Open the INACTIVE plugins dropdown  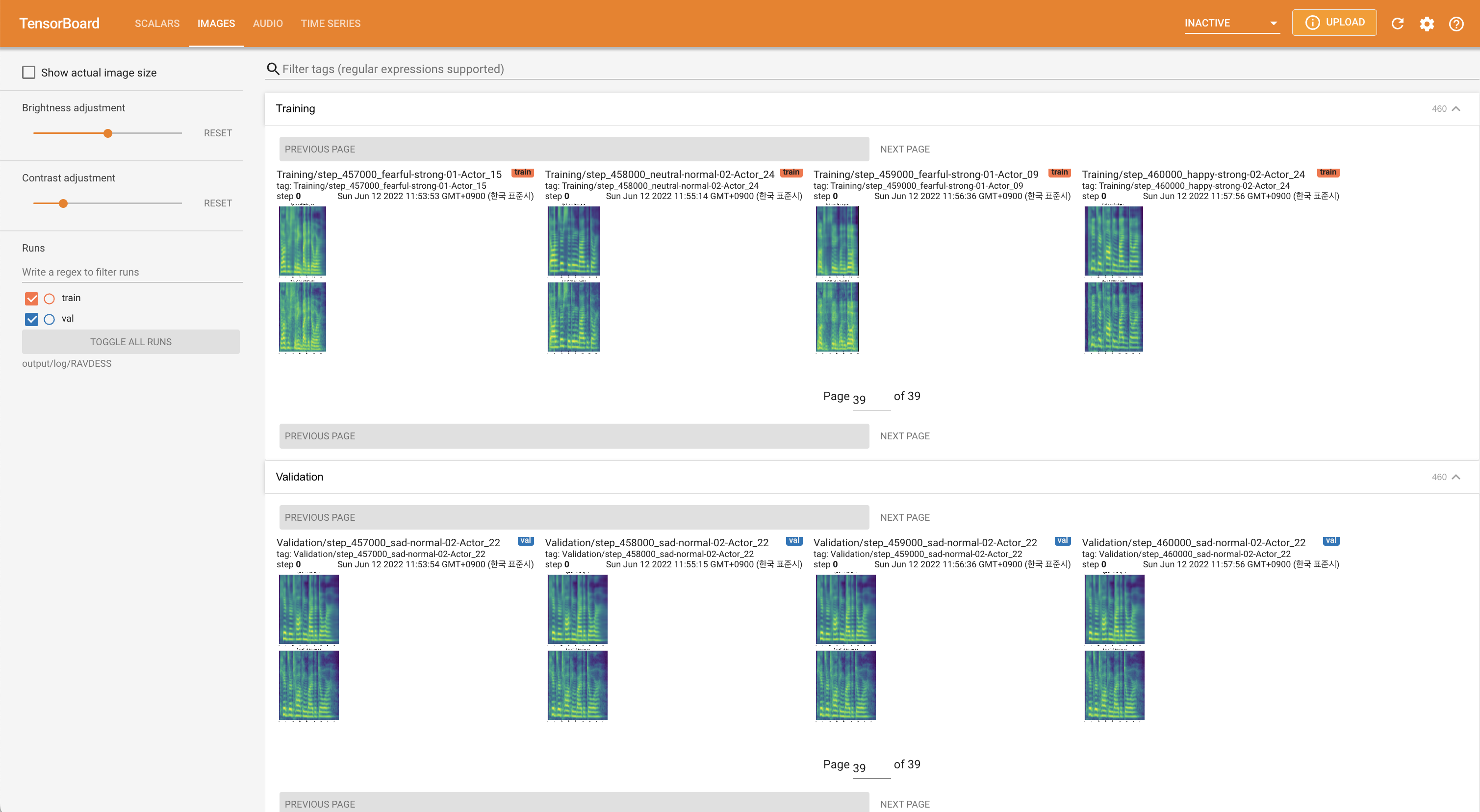tap(1231, 23)
